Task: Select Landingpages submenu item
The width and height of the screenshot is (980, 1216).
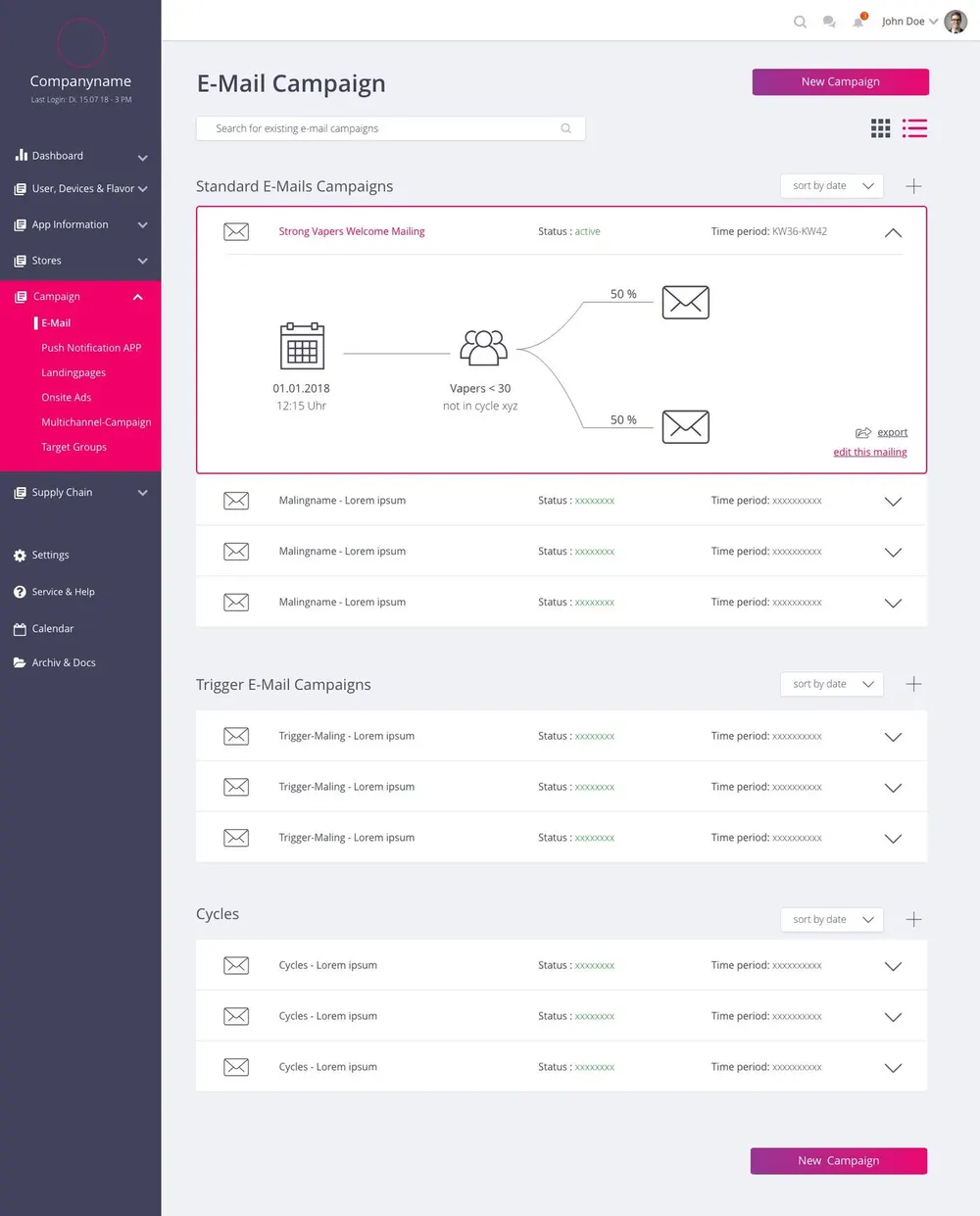Action: click(x=73, y=373)
